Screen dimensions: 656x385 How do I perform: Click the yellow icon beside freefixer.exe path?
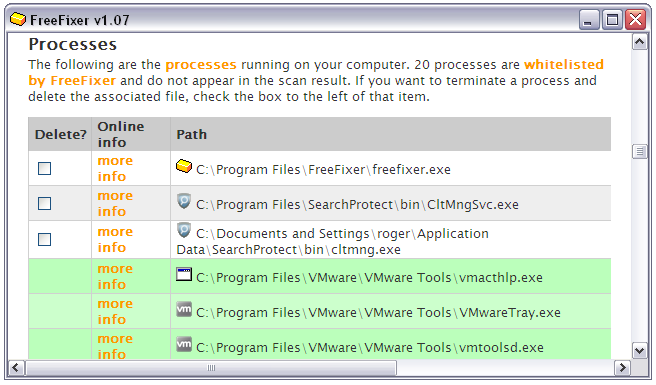click(184, 166)
